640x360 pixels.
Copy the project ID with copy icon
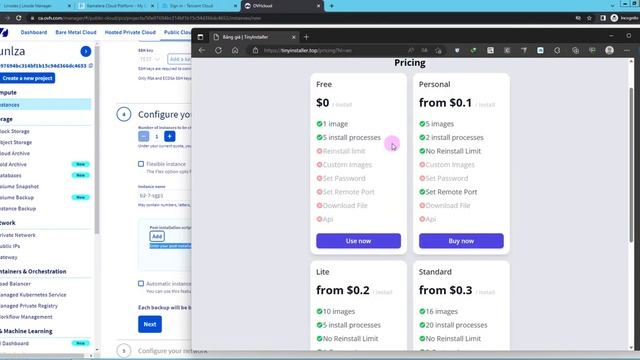click(x=91, y=65)
